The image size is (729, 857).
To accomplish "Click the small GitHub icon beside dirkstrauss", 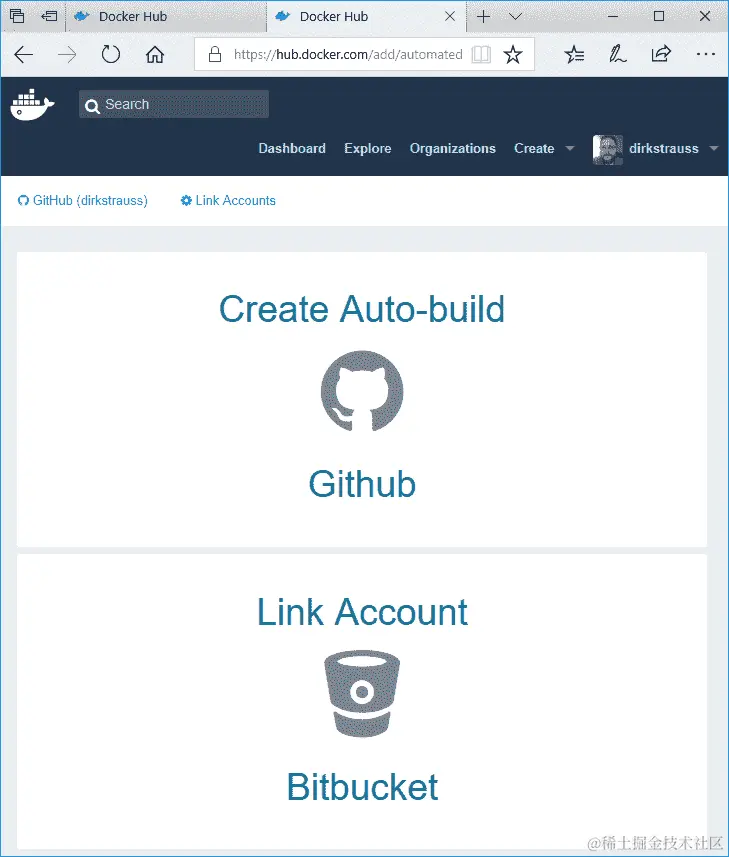I will pos(23,201).
